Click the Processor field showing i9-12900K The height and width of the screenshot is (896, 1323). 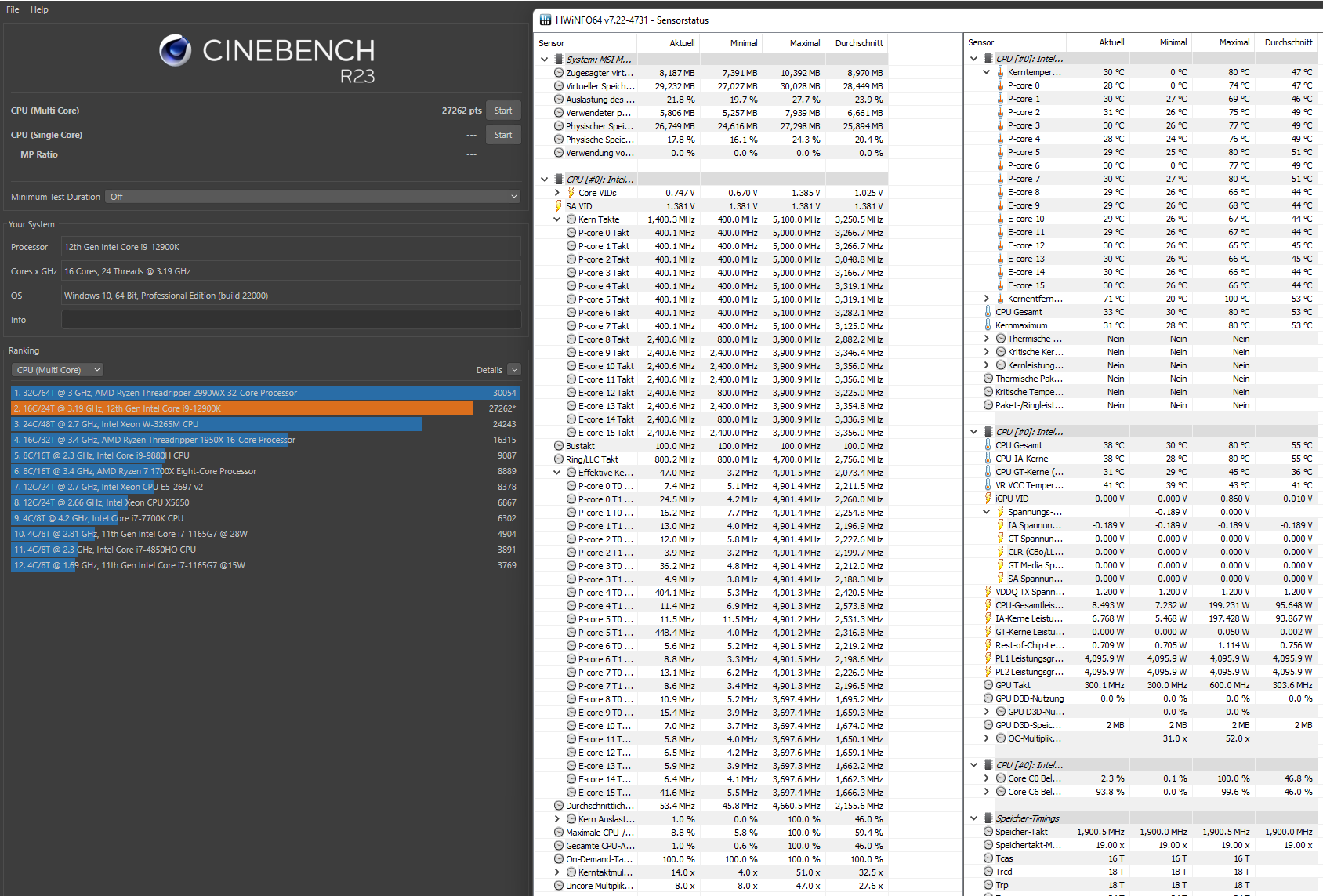coord(291,247)
